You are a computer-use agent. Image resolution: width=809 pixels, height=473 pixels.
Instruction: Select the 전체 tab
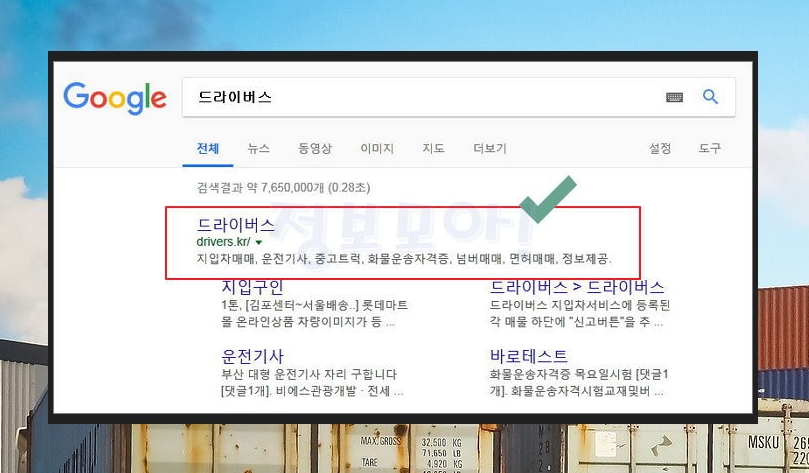[x=208, y=149]
